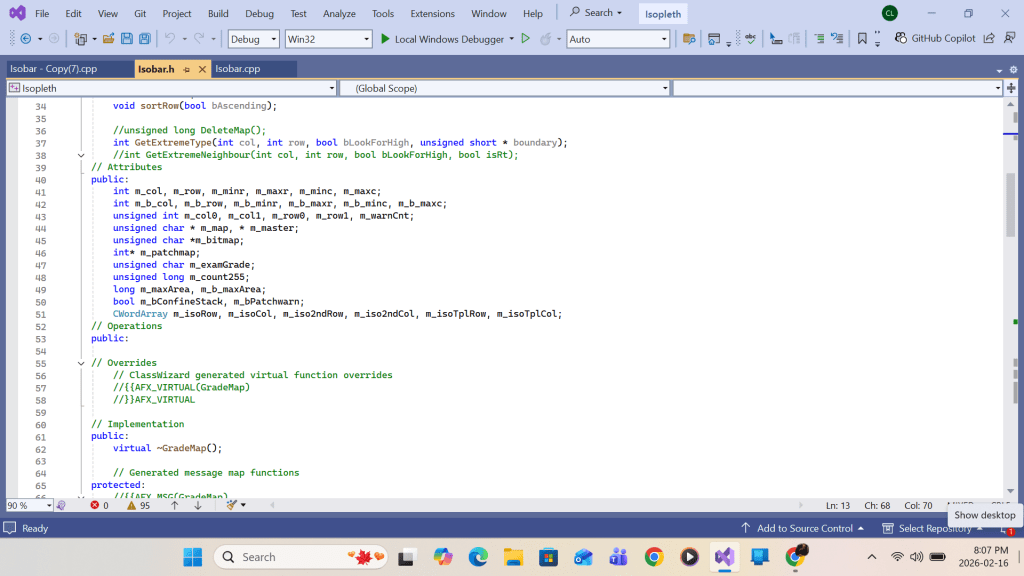Expand the Win32 platform dropdown
The width and height of the screenshot is (1024, 576).
[x=327, y=39]
